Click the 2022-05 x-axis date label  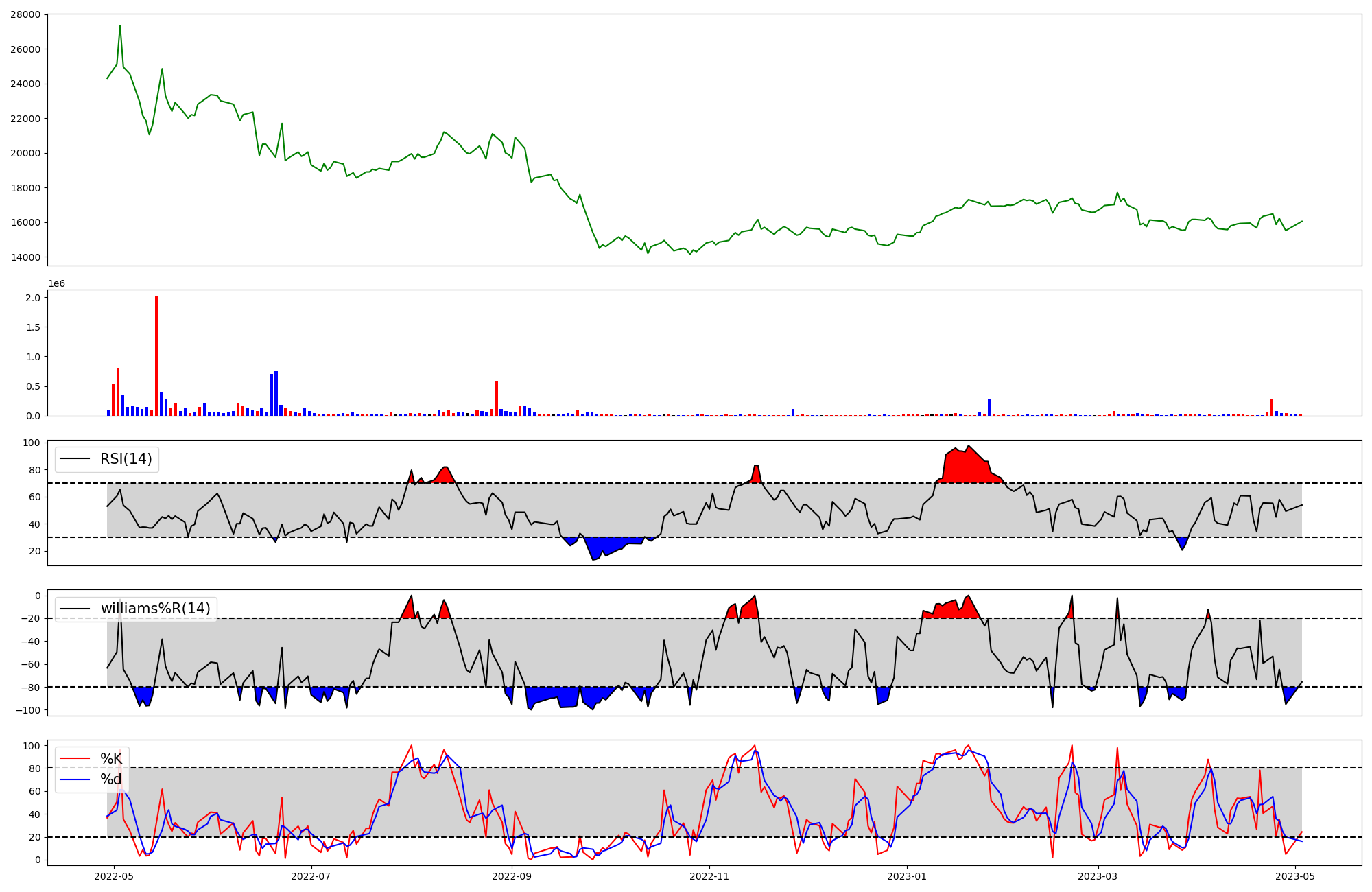pos(113,876)
